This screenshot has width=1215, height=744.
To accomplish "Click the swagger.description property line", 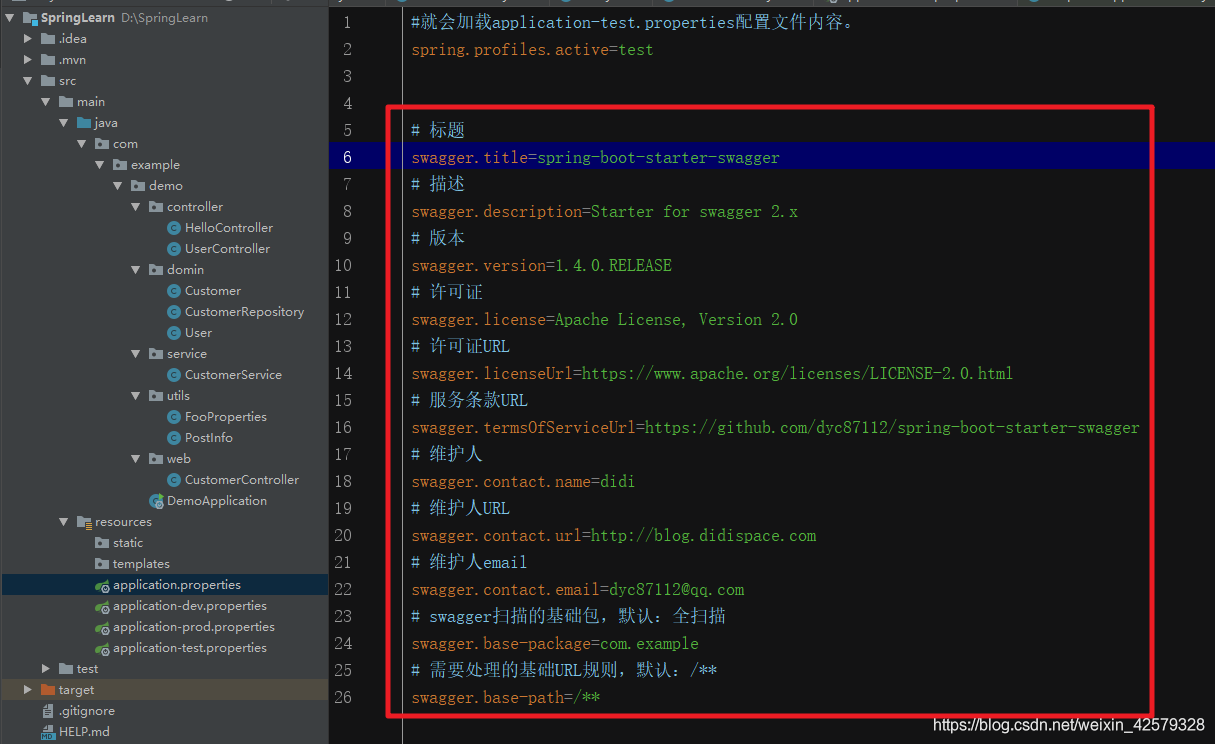I will click(604, 211).
